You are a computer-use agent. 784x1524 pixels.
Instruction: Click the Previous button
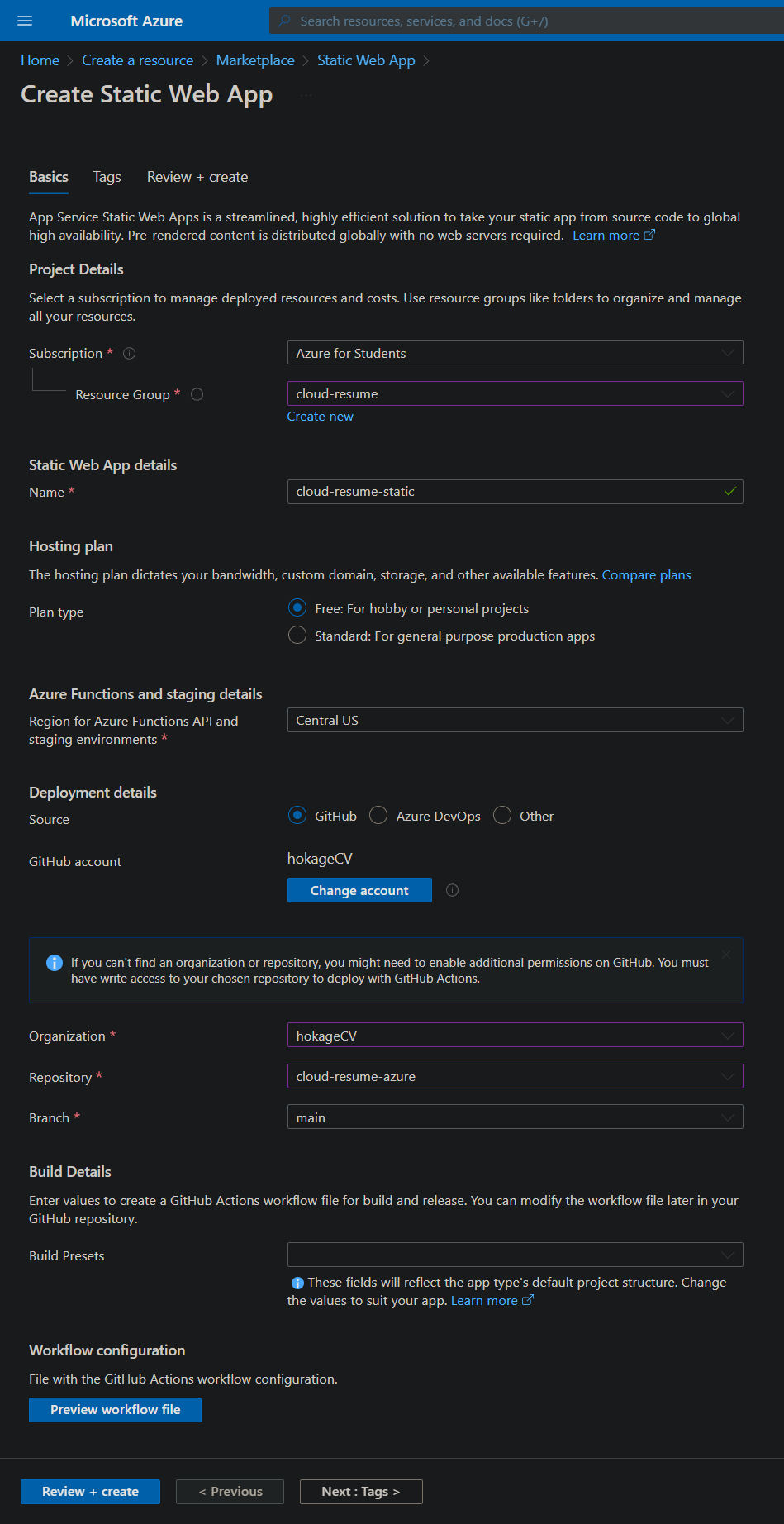point(230,1492)
